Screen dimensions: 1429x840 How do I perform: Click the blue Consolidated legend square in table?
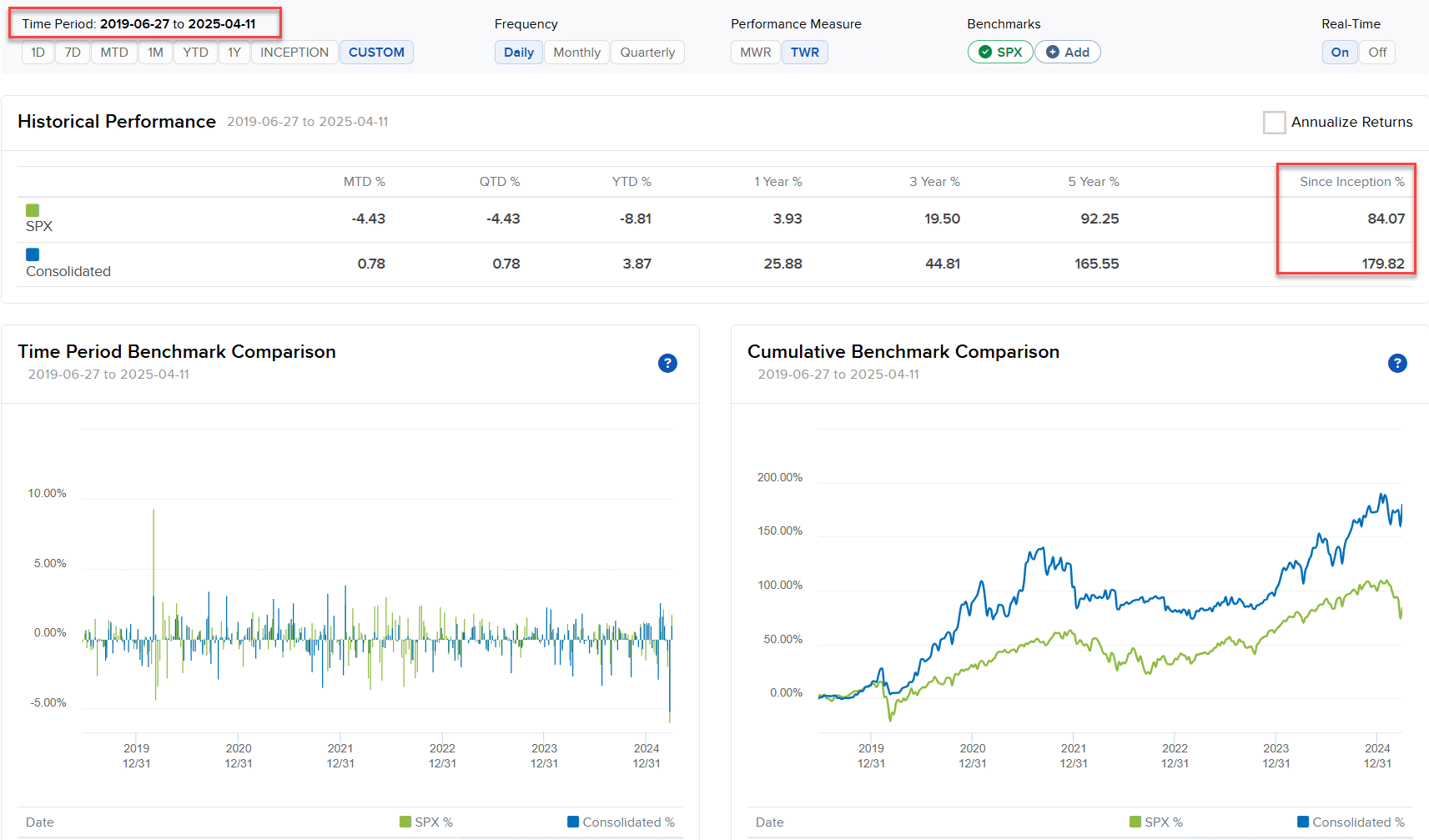(33, 254)
